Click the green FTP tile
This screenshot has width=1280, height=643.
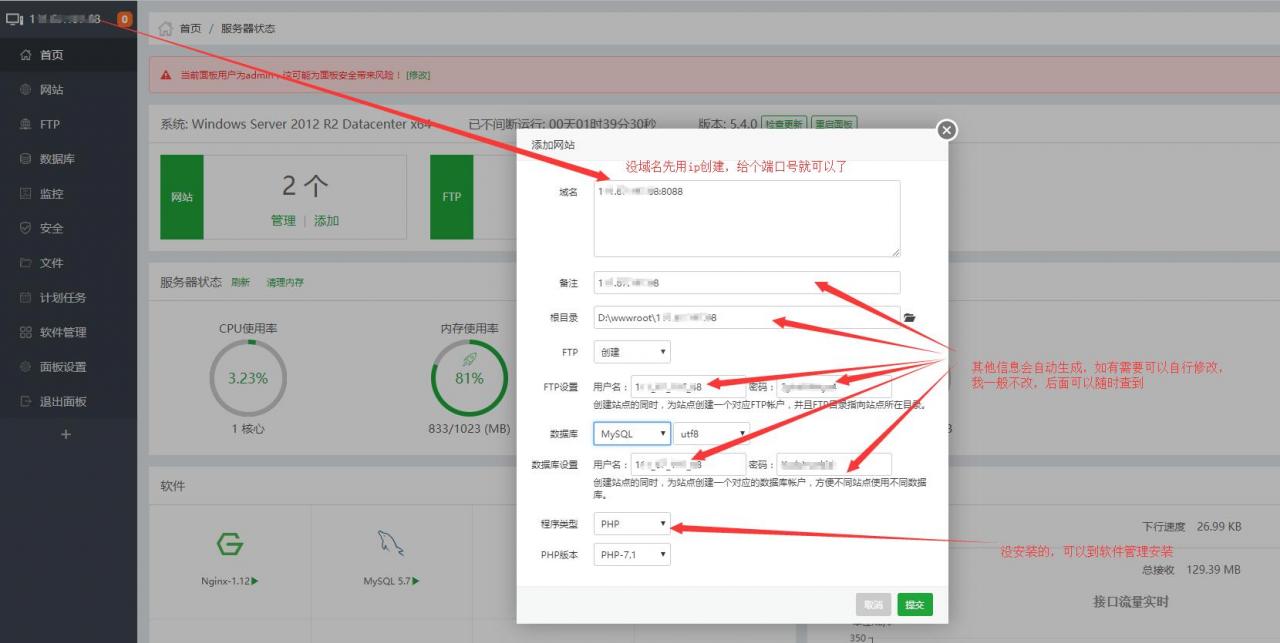pyautogui.click(x=452, y=197)
